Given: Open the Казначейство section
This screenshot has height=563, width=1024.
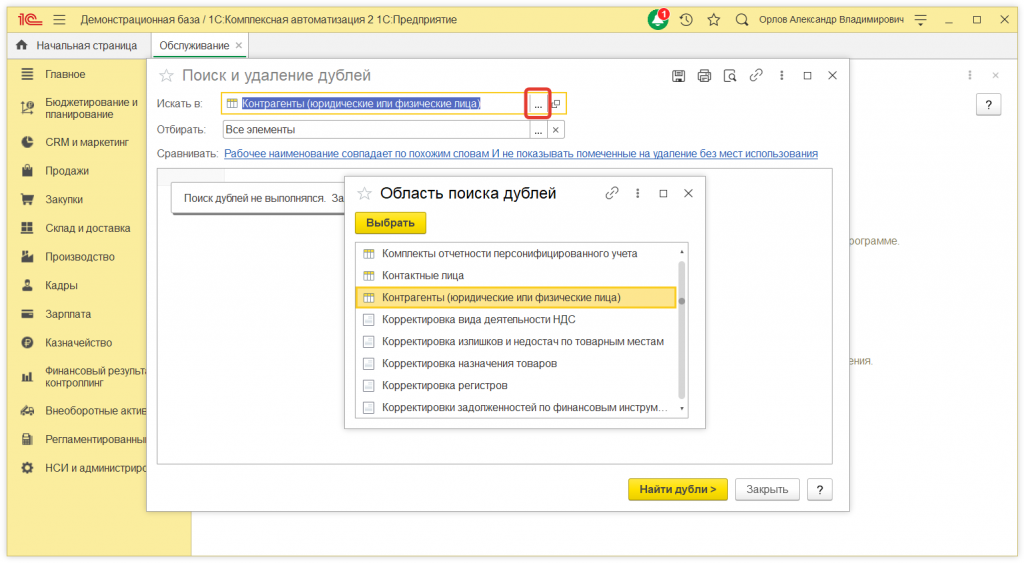Looking at the screenshot, I should [78, 342].
